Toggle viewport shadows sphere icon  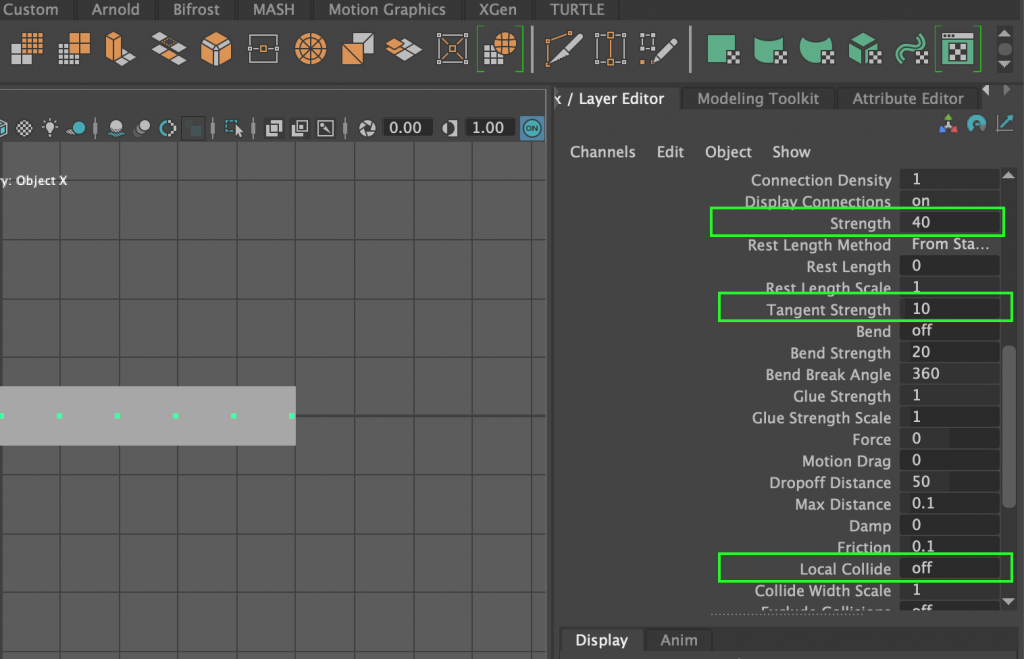[76, 128]
